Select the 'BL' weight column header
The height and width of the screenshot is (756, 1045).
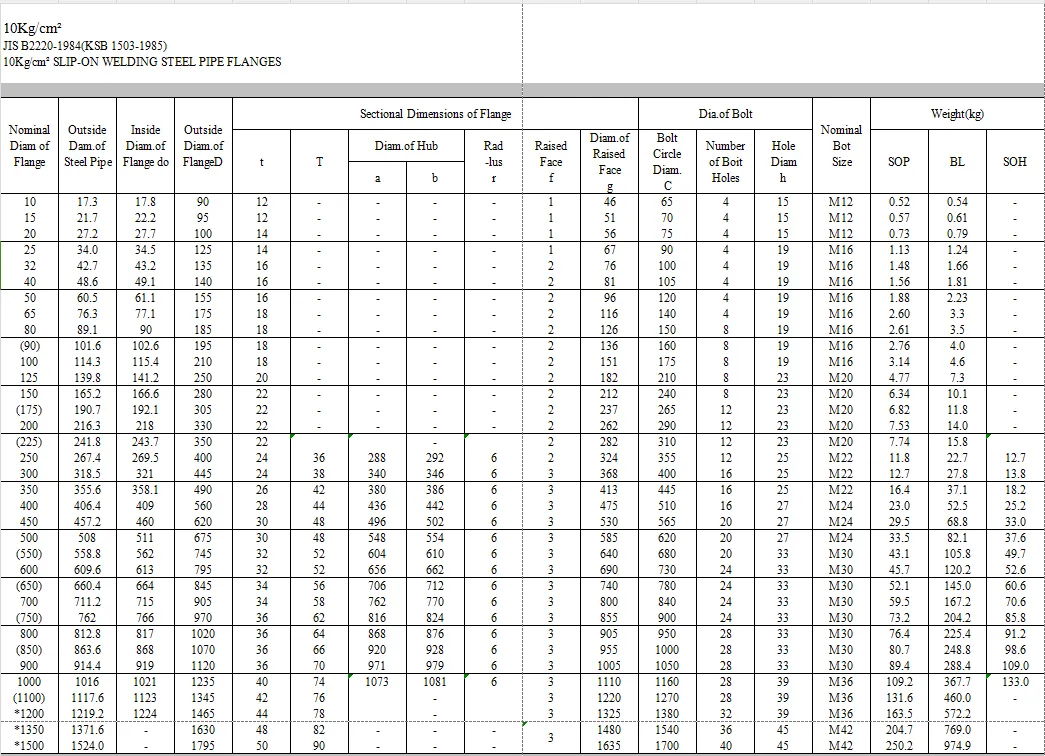pos(957,162)
